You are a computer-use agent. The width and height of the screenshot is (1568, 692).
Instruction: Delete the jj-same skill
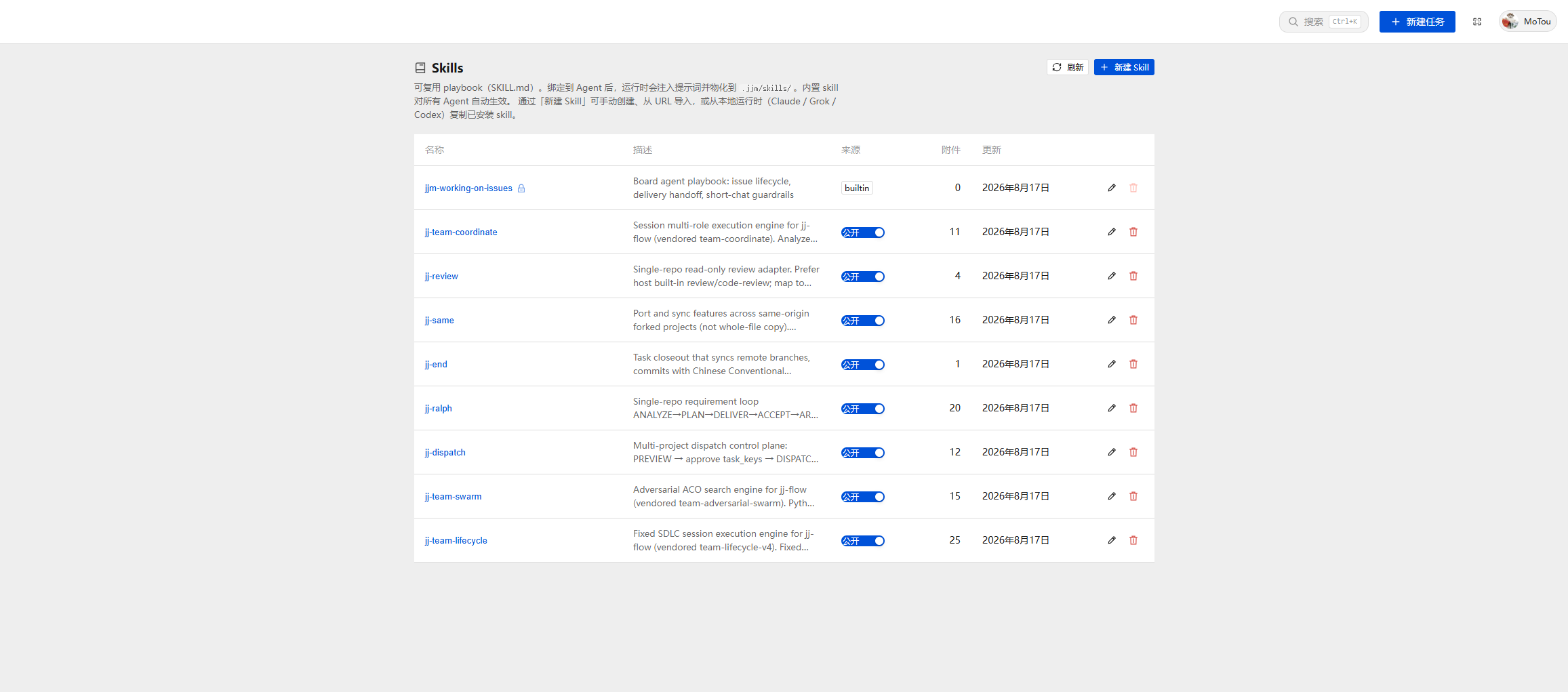pos(1133,320)
